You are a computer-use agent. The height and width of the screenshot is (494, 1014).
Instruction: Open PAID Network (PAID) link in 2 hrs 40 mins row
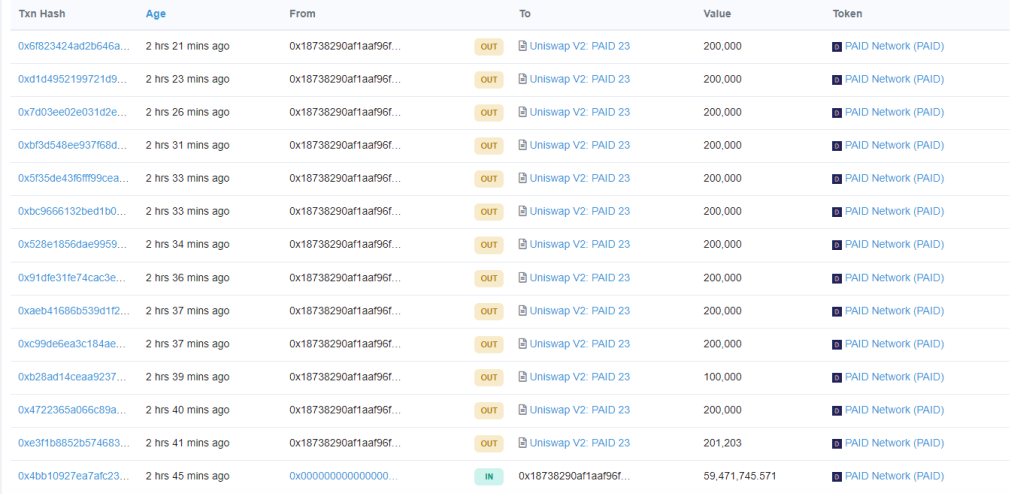click(x=894, y=410)
